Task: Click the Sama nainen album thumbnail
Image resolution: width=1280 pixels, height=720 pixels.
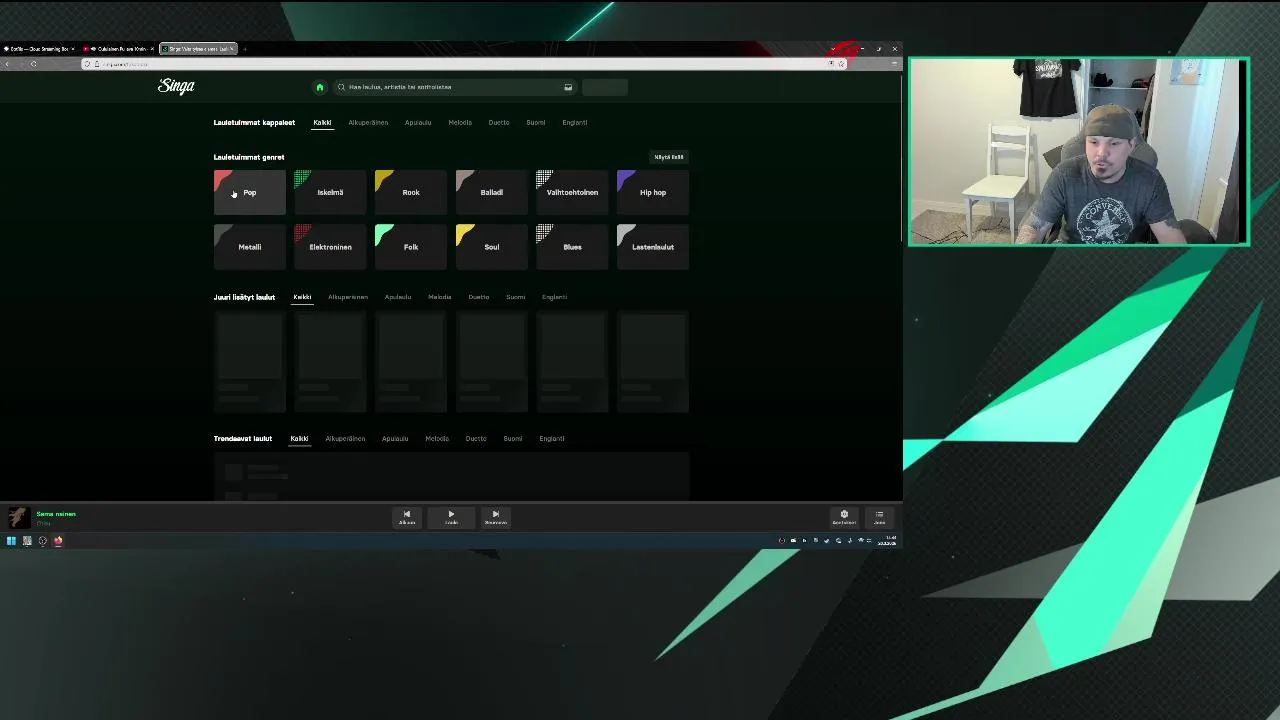Action: click(x=18, y=517)
